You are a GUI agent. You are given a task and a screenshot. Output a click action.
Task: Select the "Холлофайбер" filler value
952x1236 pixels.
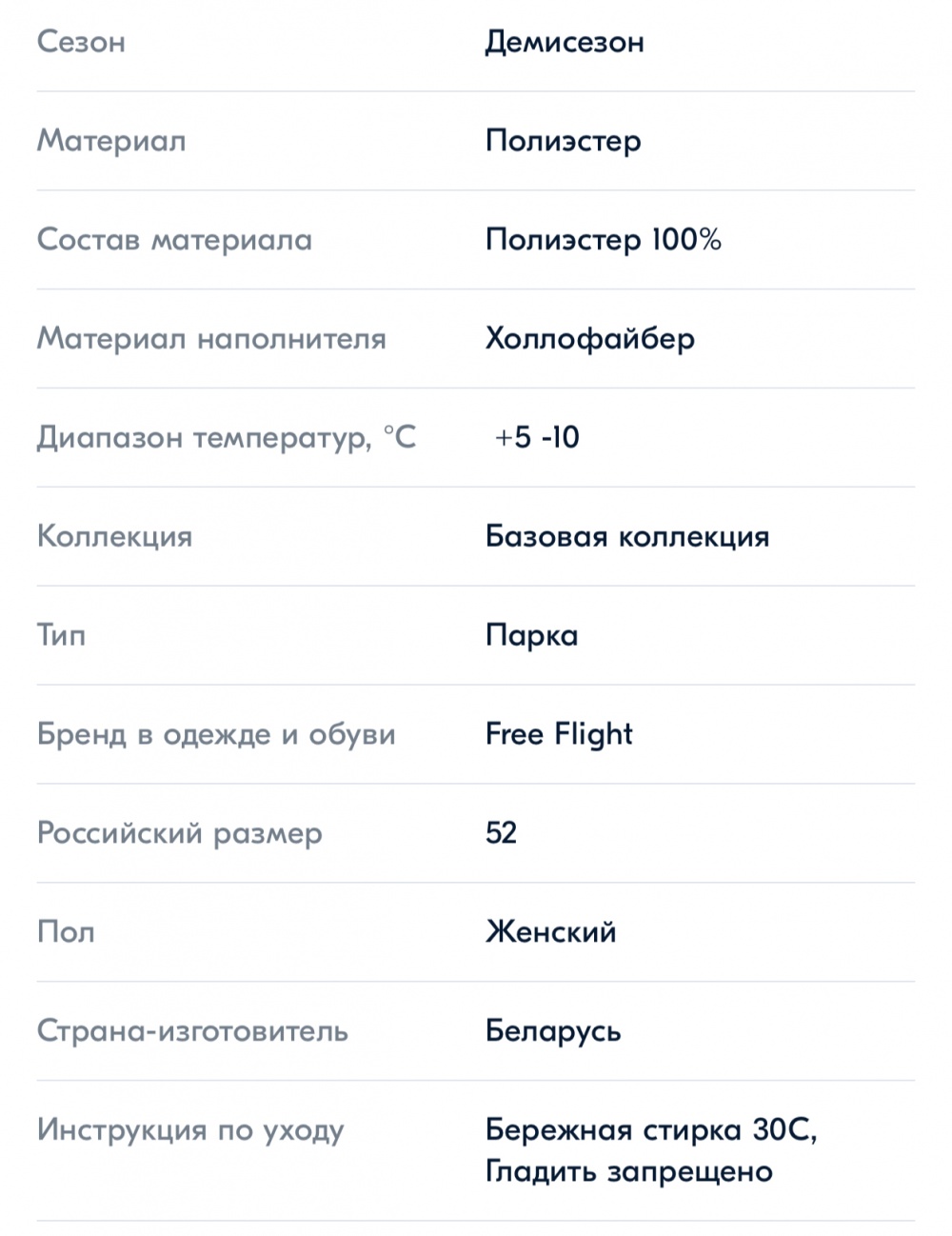tap(590, 339)
